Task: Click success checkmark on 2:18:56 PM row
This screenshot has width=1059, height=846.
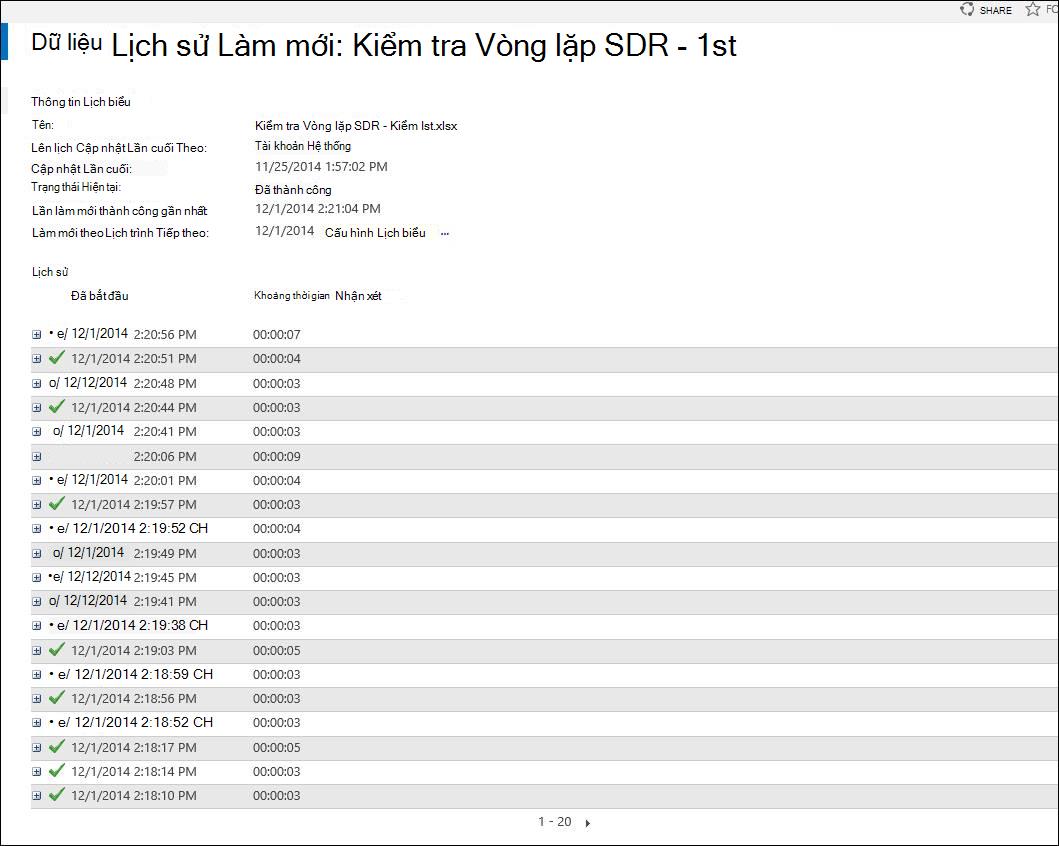Action: click(x=57, y=697)
